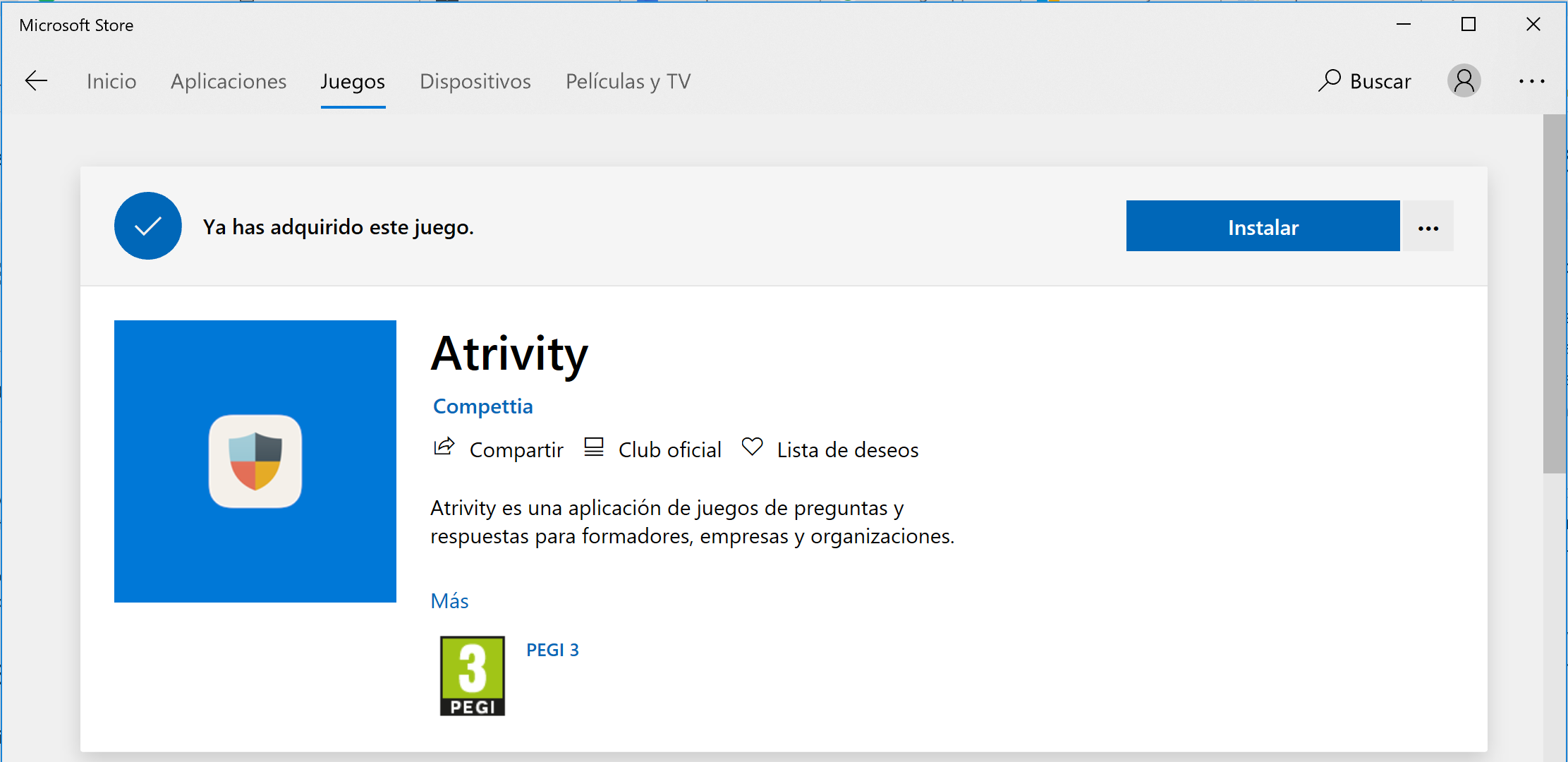Click the heart wishlist icon
This screenshot has width=1568, height=762.
(752, 447)
